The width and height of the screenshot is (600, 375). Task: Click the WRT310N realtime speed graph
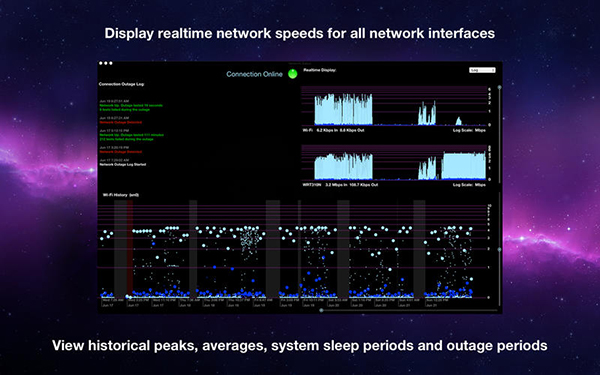click(394, 163)
